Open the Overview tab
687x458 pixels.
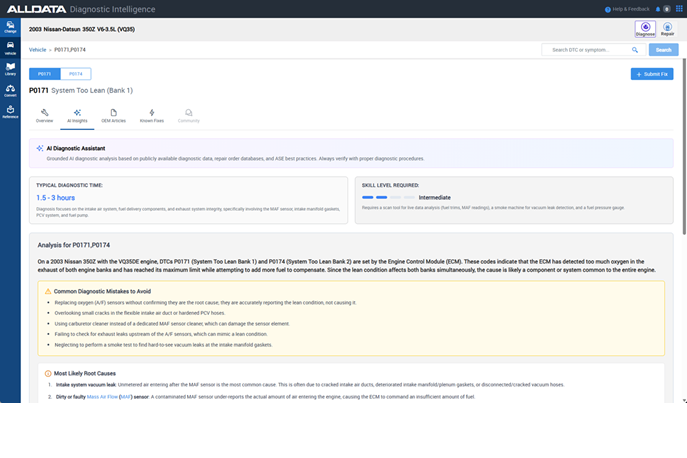pyautogui.click(x=44, y=116)
